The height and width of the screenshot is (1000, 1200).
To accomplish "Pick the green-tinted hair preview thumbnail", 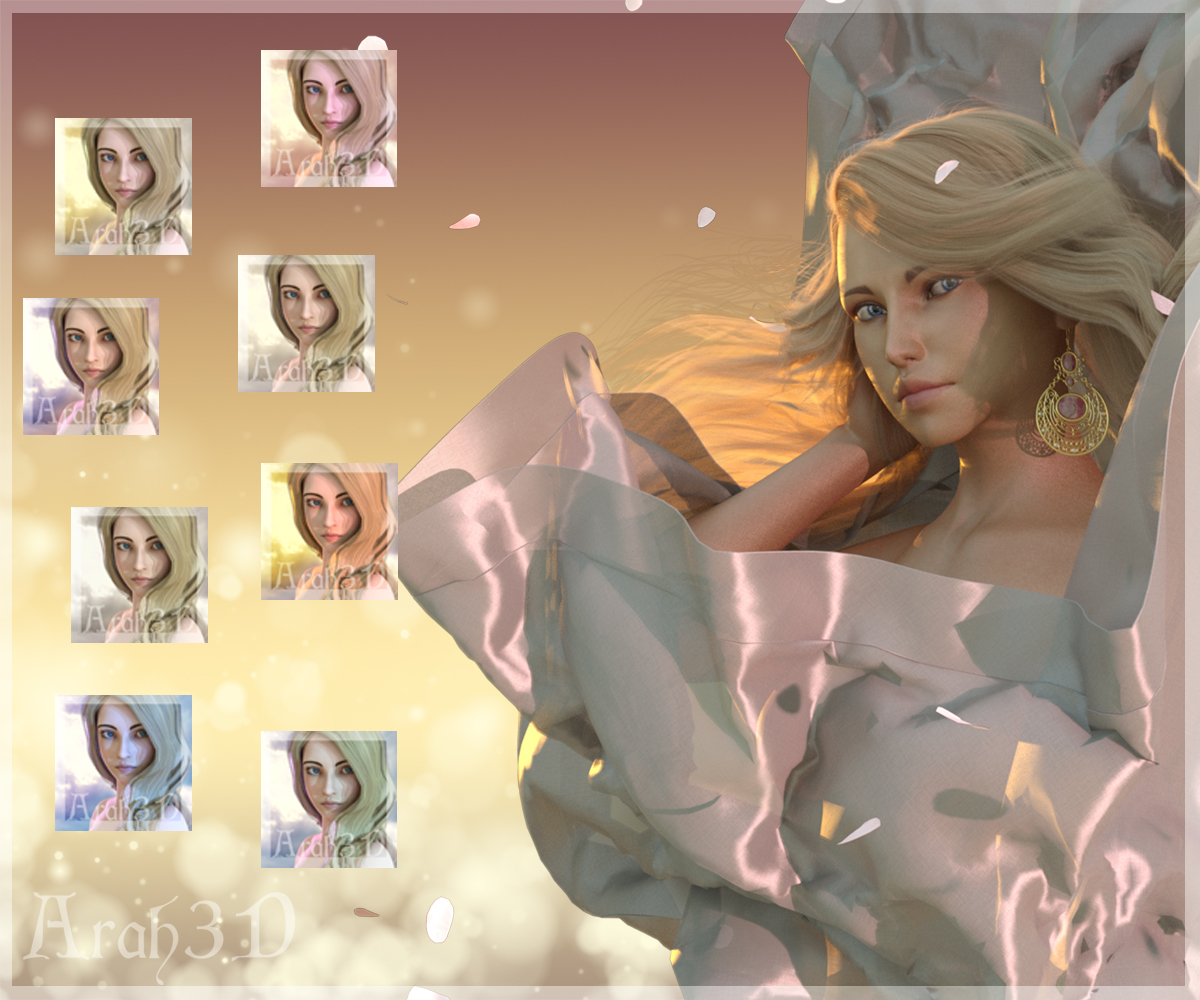I will point(329,799).
